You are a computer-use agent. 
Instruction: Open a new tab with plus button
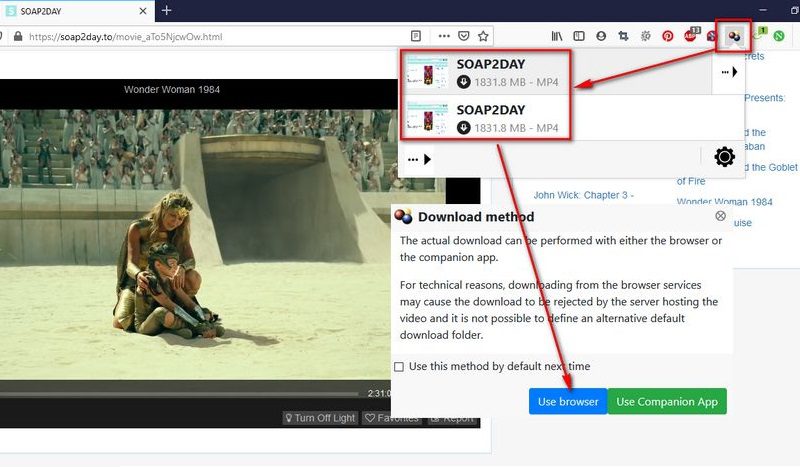166,10
